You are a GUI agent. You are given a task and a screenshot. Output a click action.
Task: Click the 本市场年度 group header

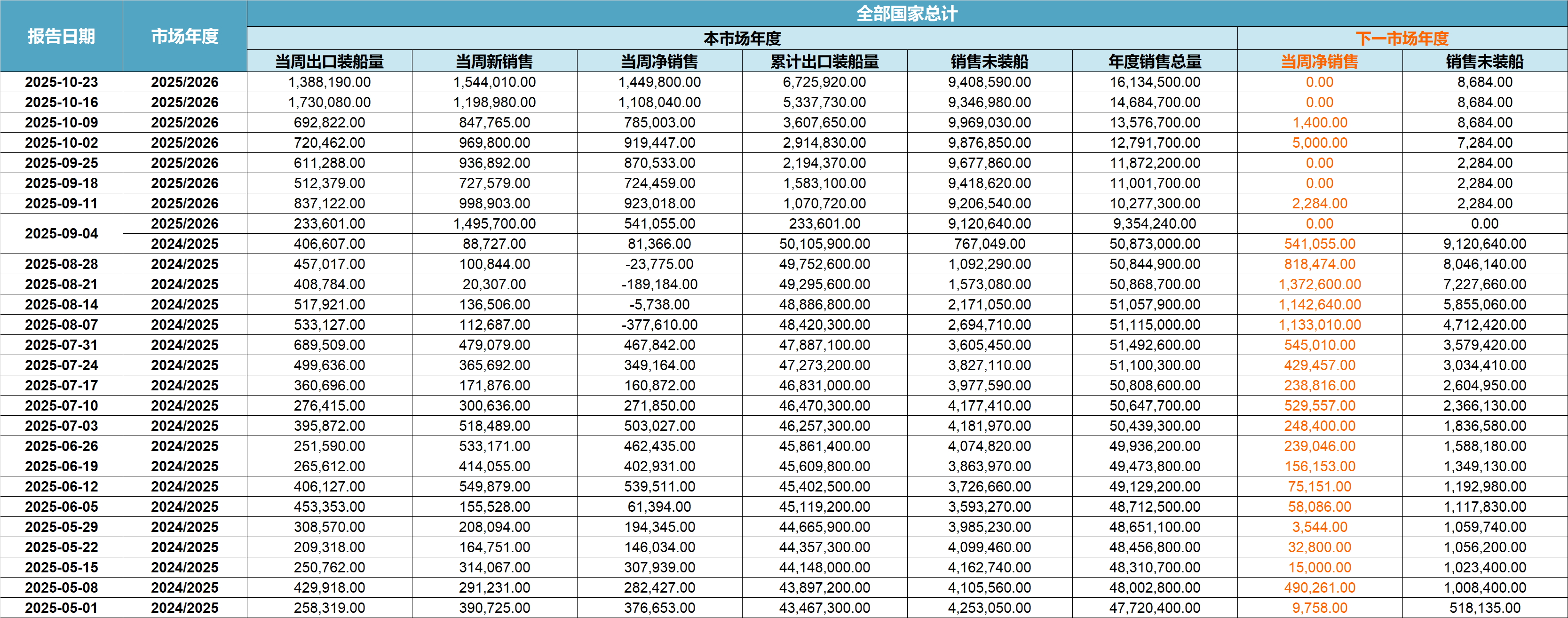(x=741, y=39)
